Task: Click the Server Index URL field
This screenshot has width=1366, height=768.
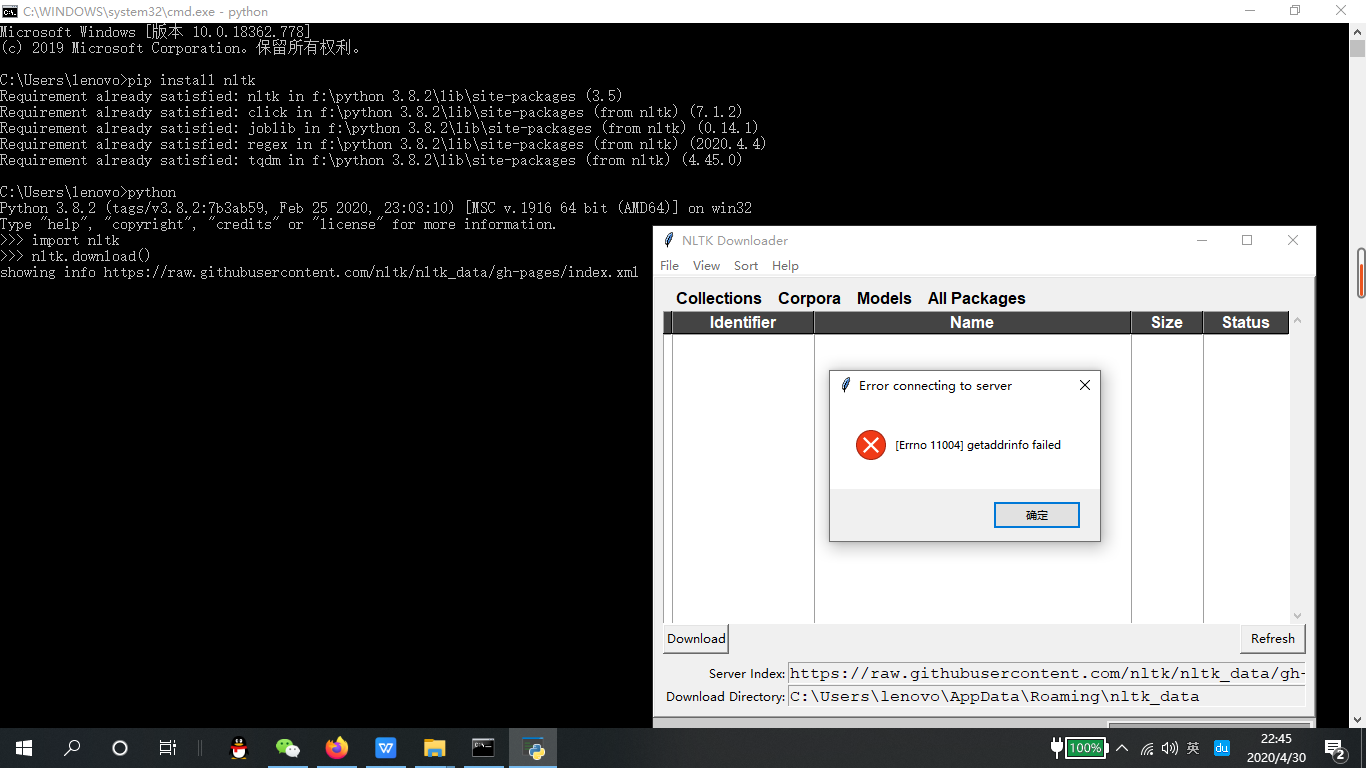Action: tap(1047, 674)
